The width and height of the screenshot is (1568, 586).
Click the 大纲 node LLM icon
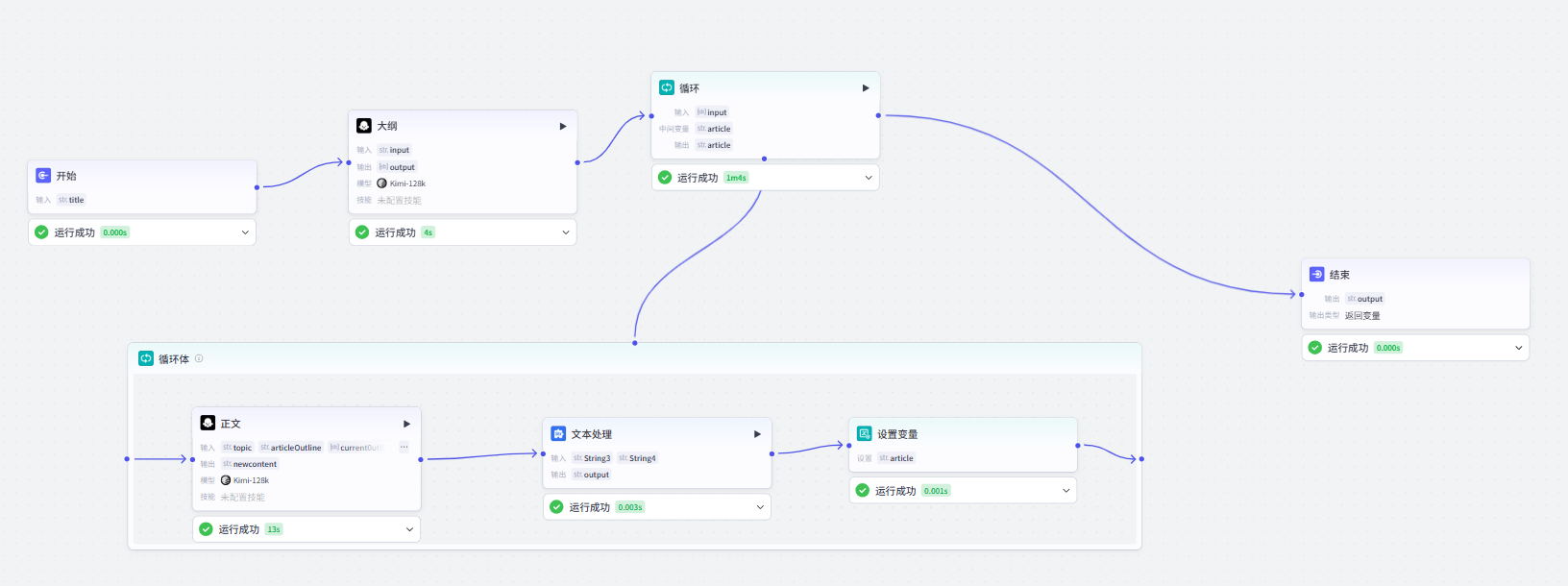(x=364, y=126)
